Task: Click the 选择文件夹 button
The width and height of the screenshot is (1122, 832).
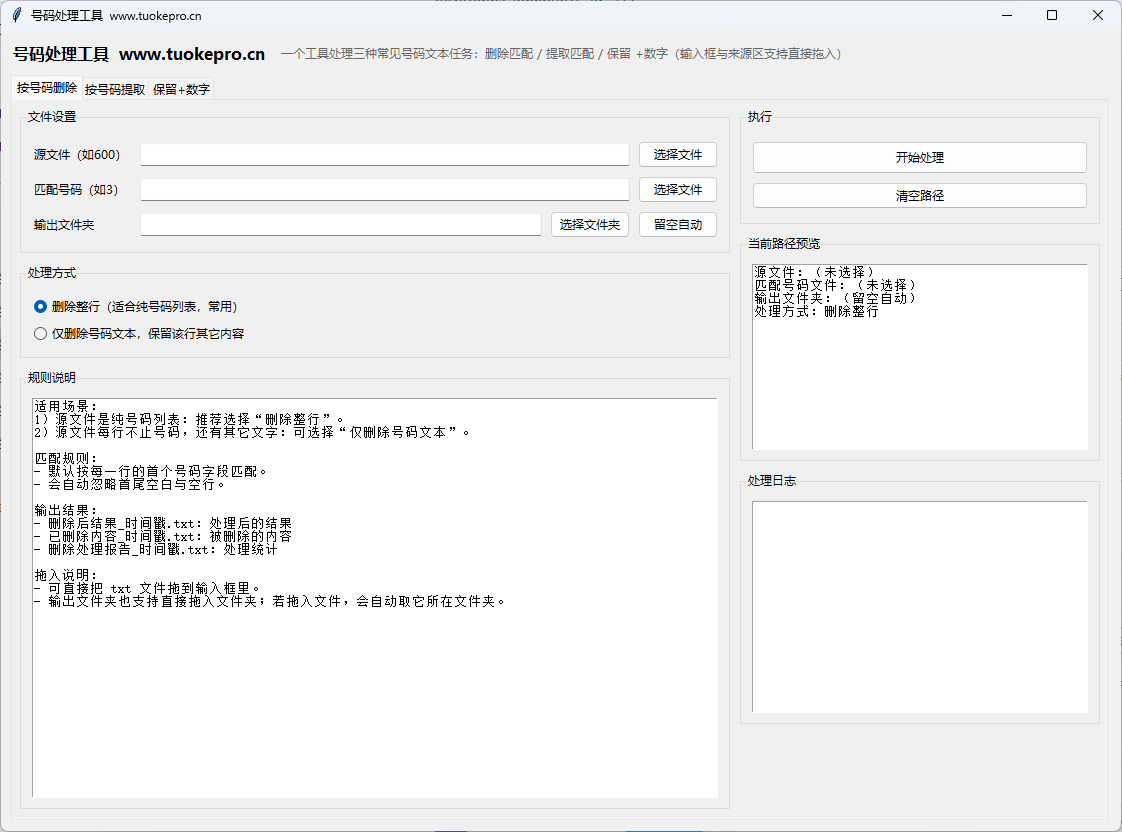Action: [590, 225]
